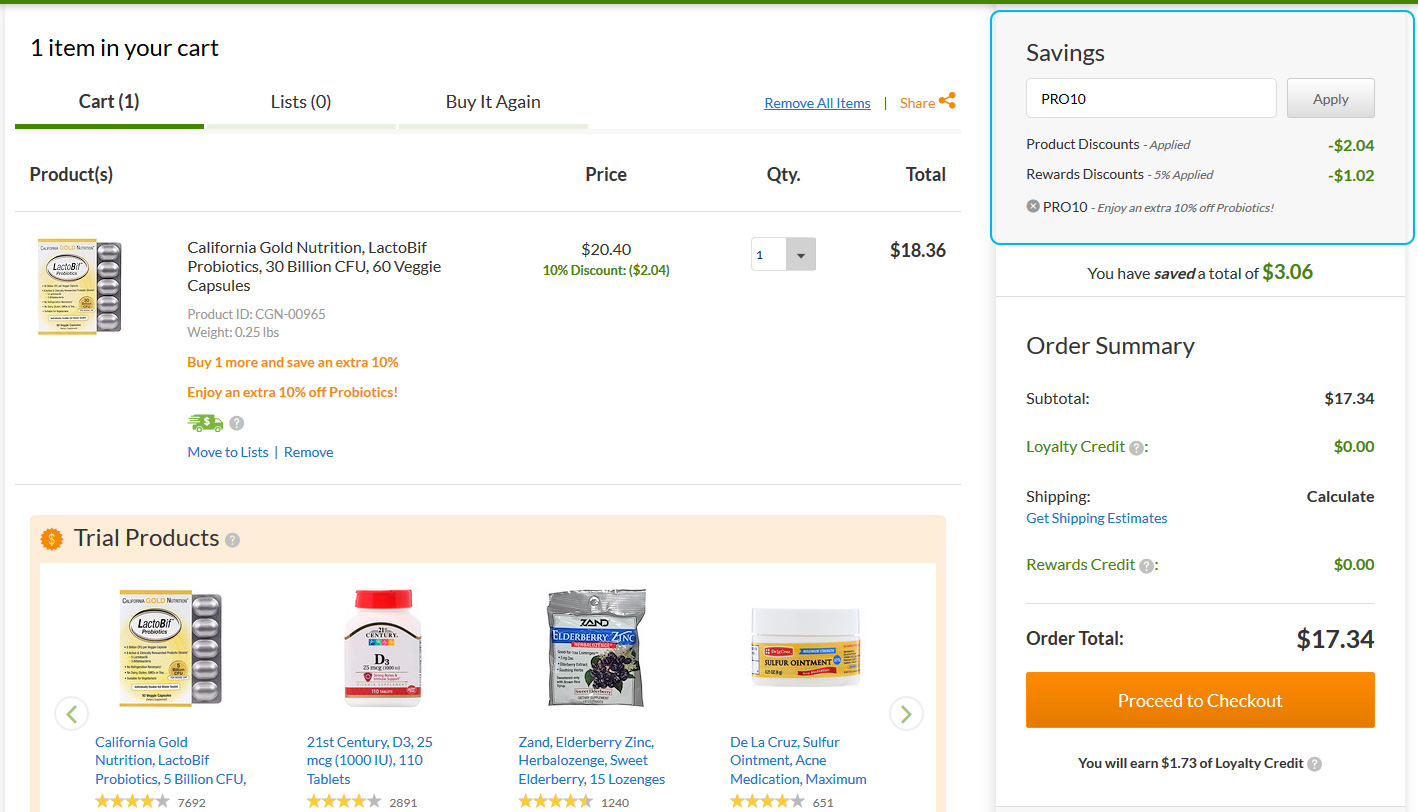Click help icon after earned Loyalty Credit text
The height and width of the screenshot is (812, 1418).
coord(1315,764)
